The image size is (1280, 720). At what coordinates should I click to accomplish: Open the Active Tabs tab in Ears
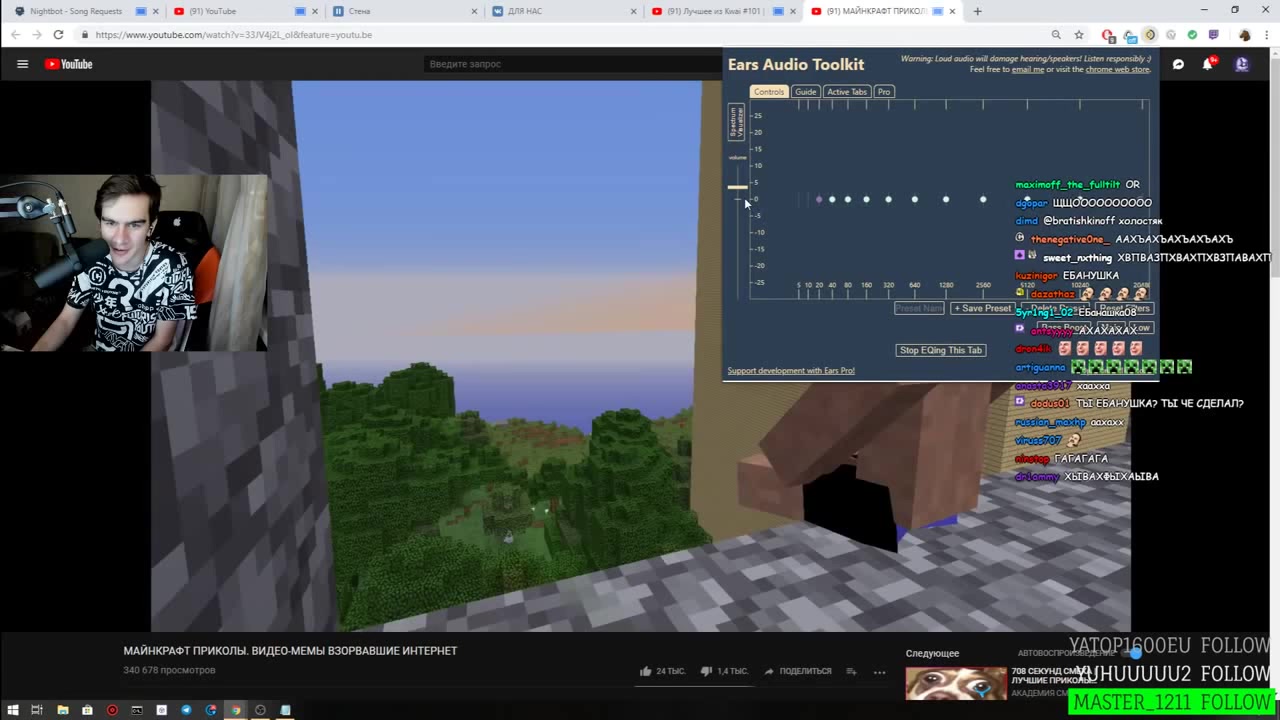(x=846, y=92)
